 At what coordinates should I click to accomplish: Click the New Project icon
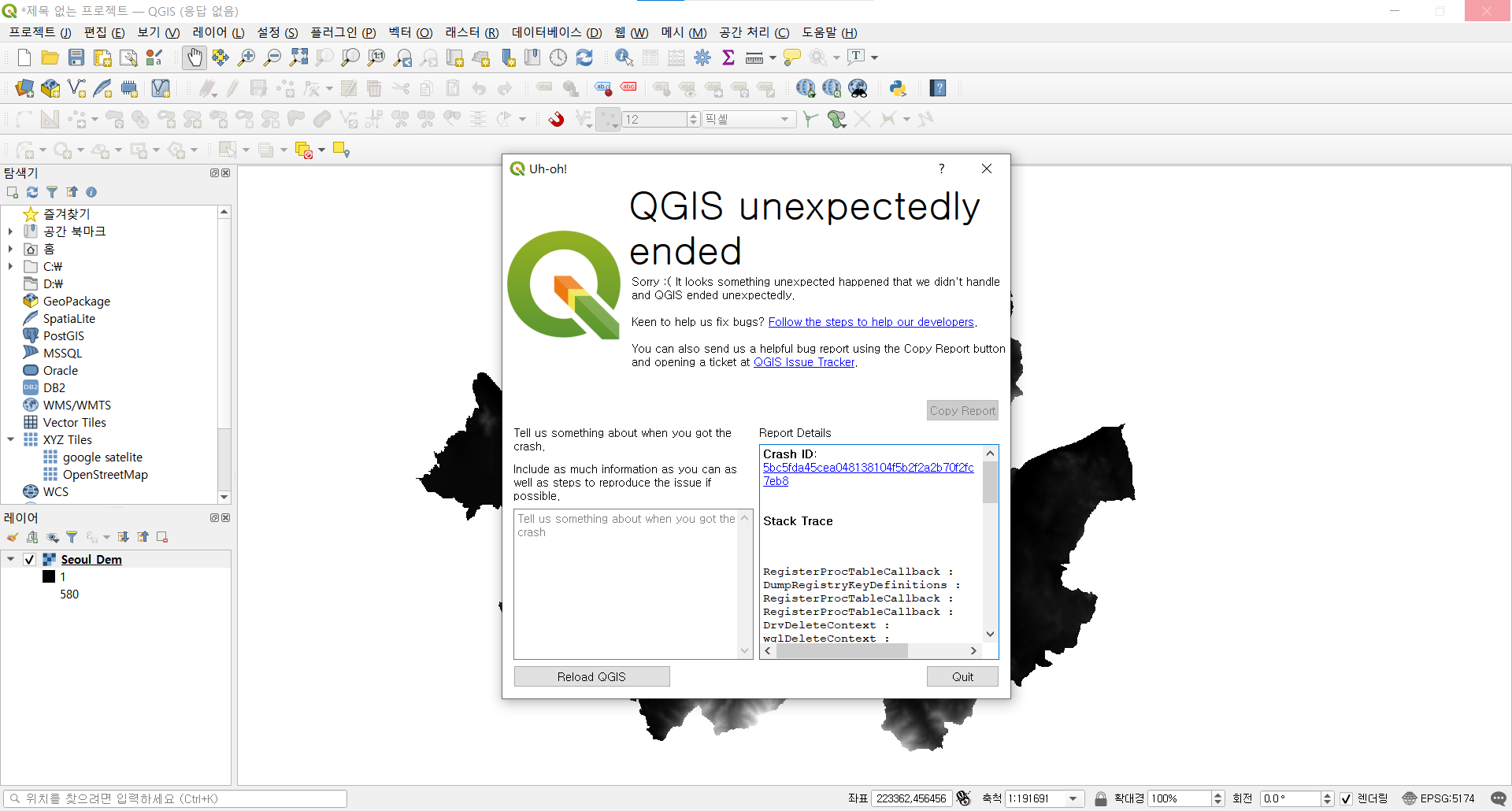(24, 57)
